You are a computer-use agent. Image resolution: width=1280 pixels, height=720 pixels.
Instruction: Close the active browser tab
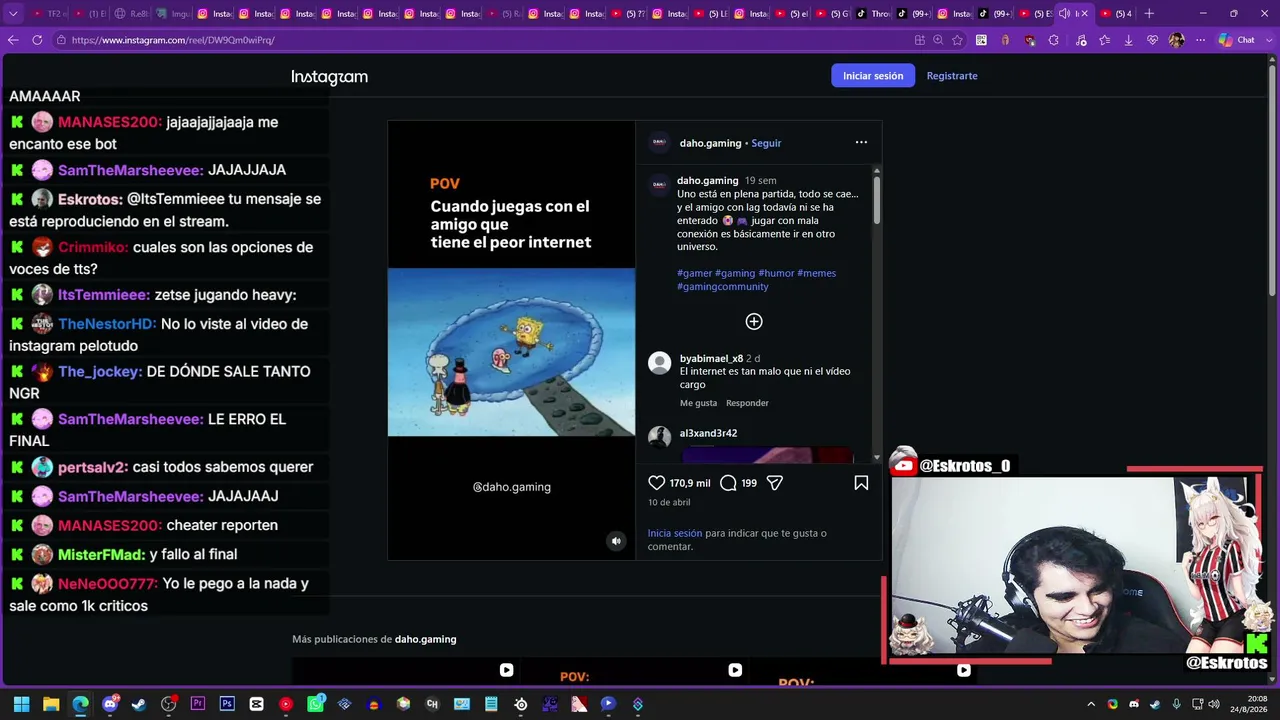point(1084,13)
